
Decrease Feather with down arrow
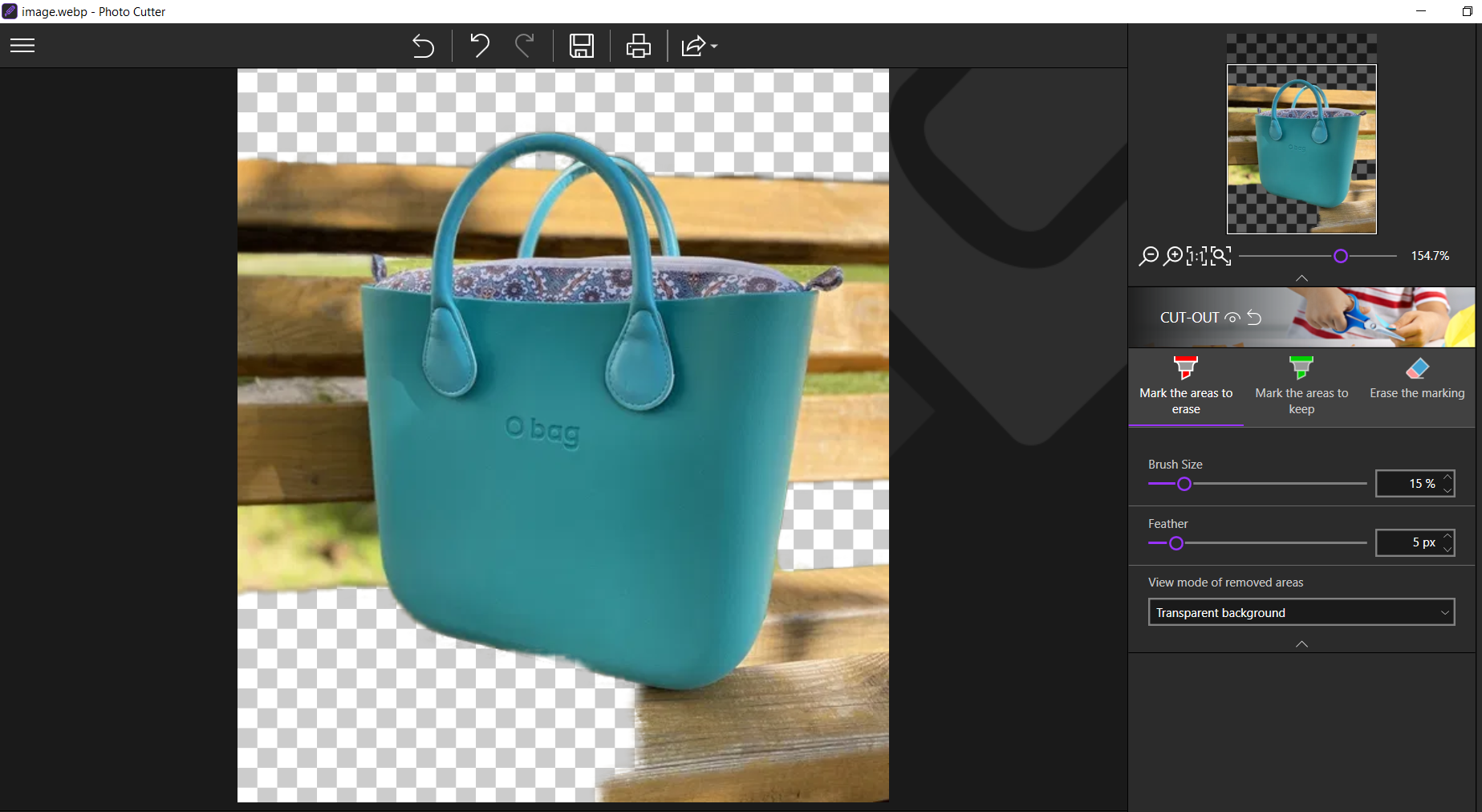[x=1447, y=550]
